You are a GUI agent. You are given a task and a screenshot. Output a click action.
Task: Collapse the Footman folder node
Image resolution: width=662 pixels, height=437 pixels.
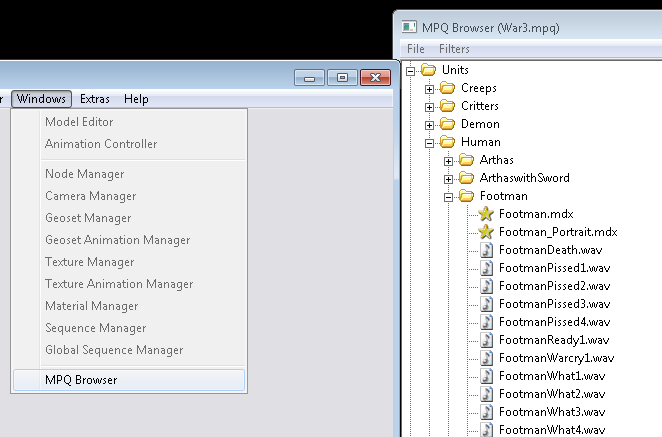(448, 197)
